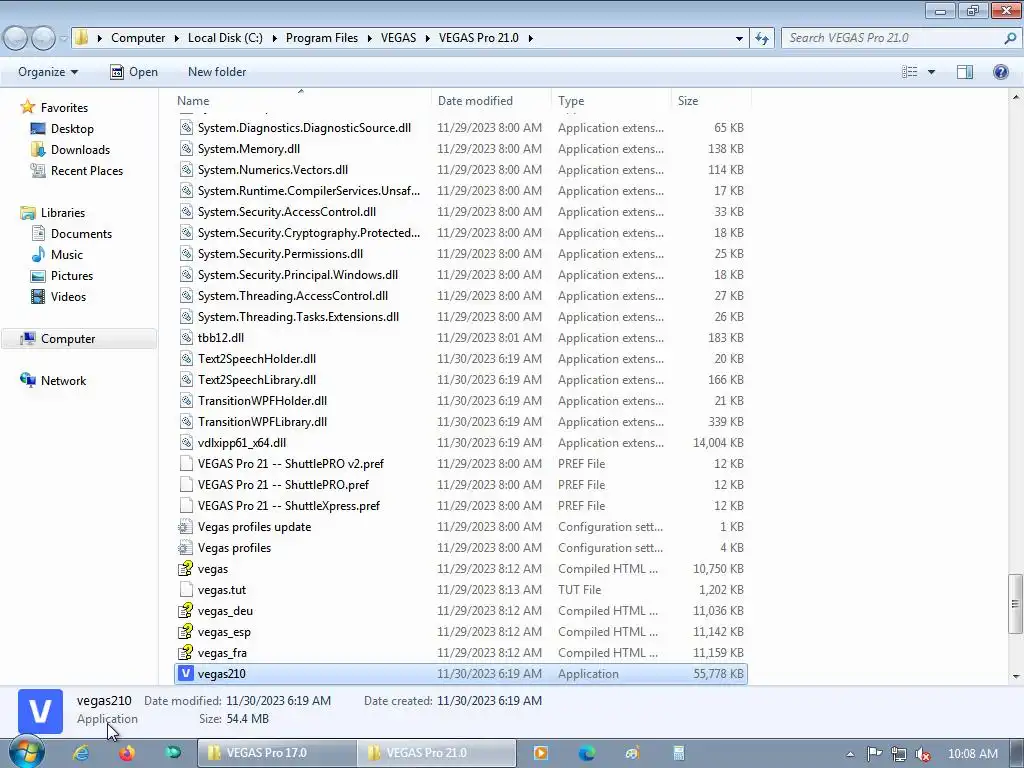Image resolution: width=1024 pixels, height=768 pixels.
Task: Open the Organize dropdown menu
Action: 48,72
